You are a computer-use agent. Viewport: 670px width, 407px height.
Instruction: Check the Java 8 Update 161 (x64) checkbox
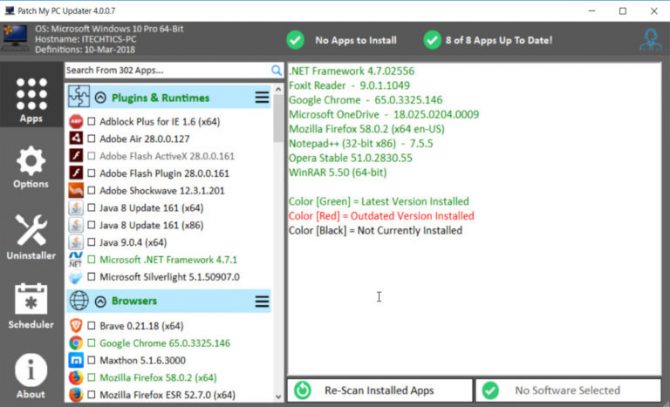tap(91, 208)
